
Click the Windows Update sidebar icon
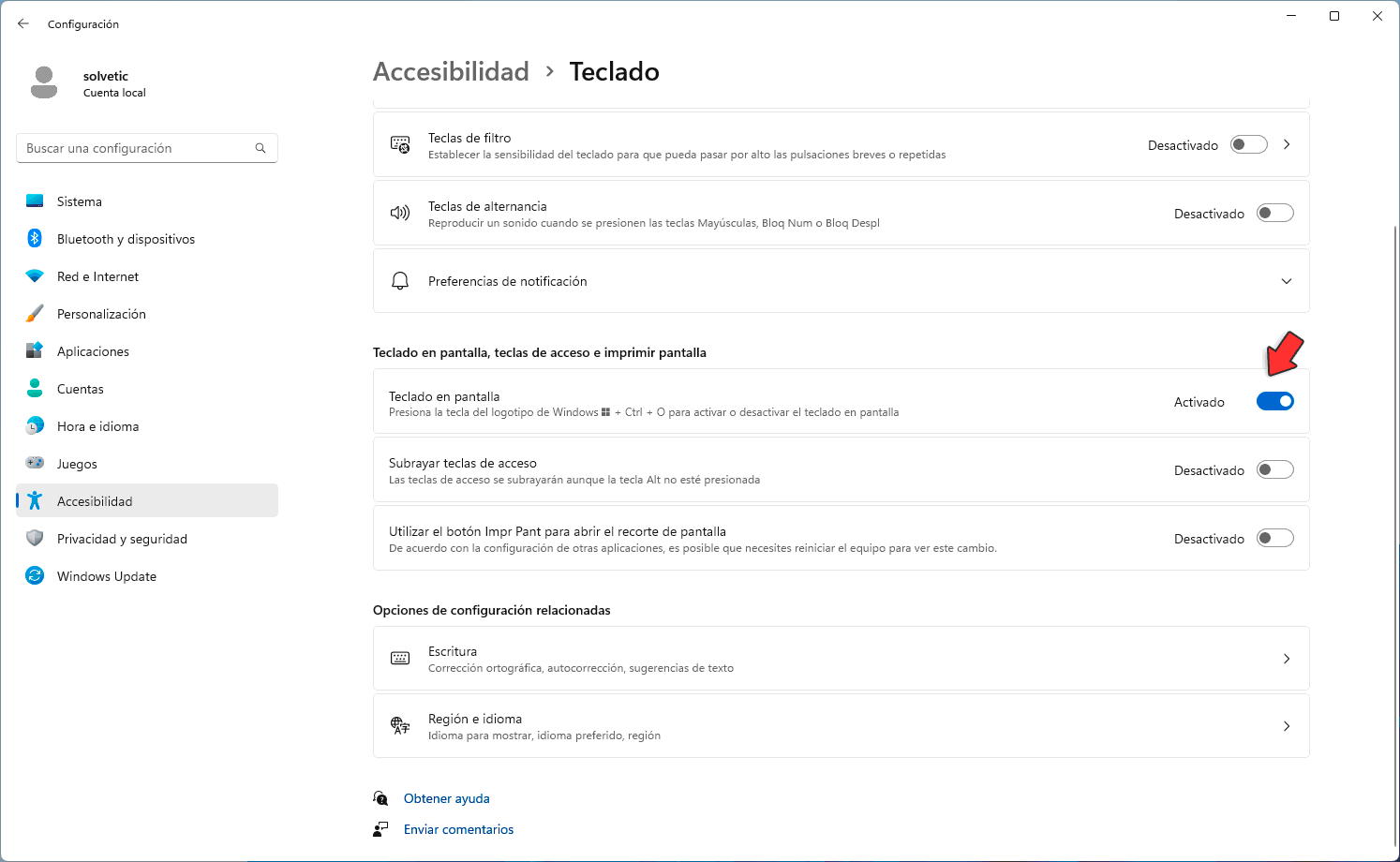click(x=35, y=576)
